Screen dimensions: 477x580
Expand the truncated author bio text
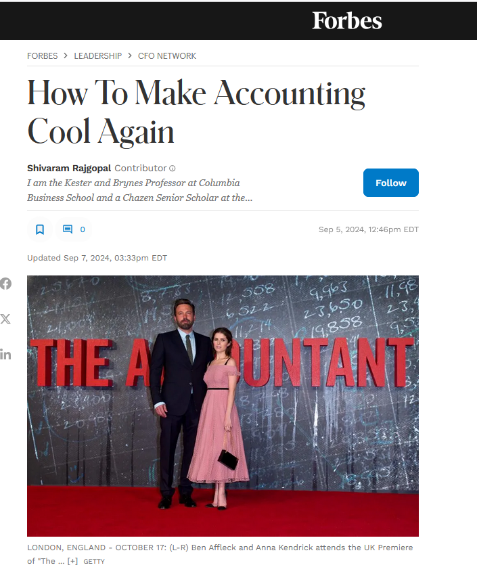click(140, 190)
